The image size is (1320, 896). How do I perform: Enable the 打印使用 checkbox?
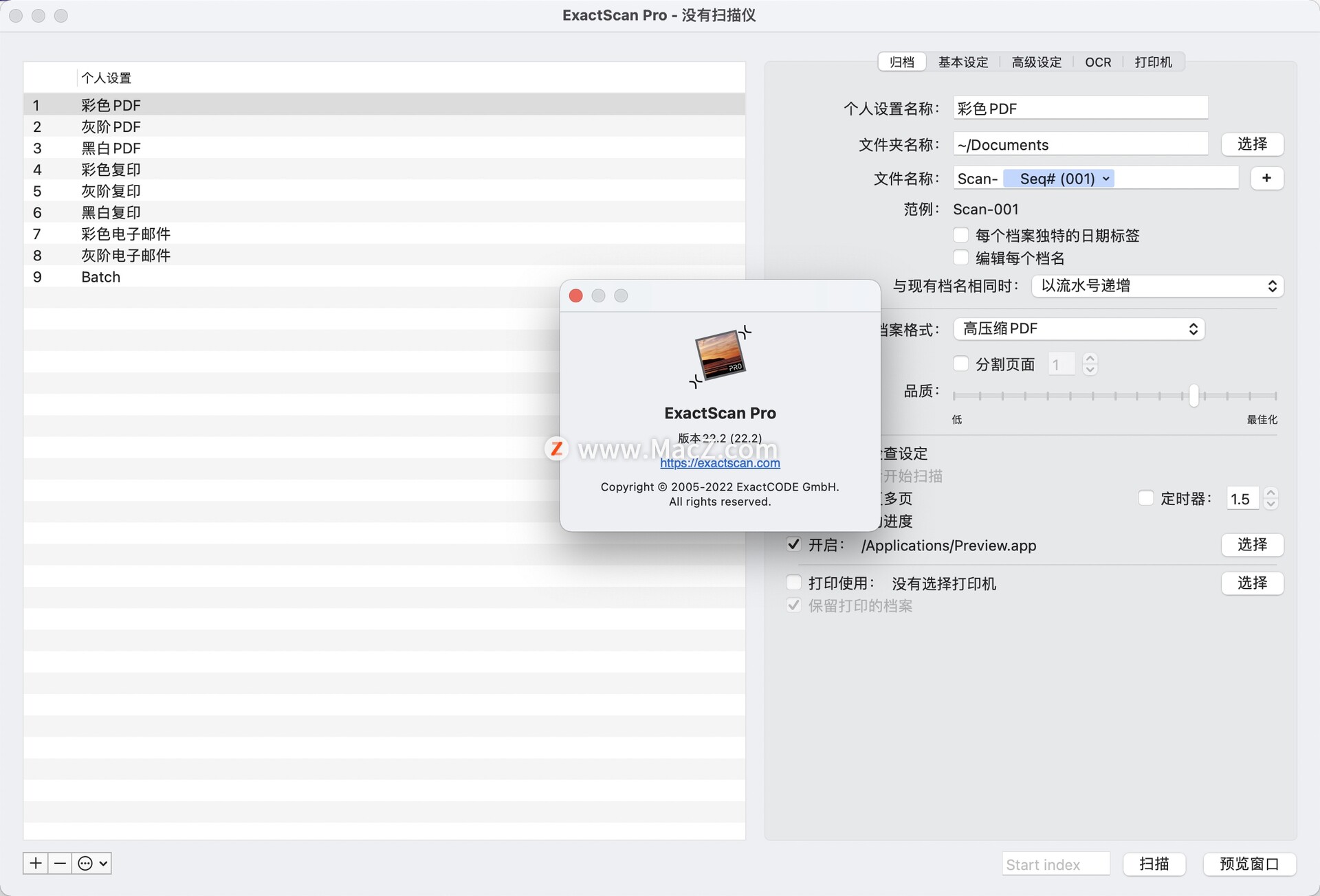coord(793,583)
